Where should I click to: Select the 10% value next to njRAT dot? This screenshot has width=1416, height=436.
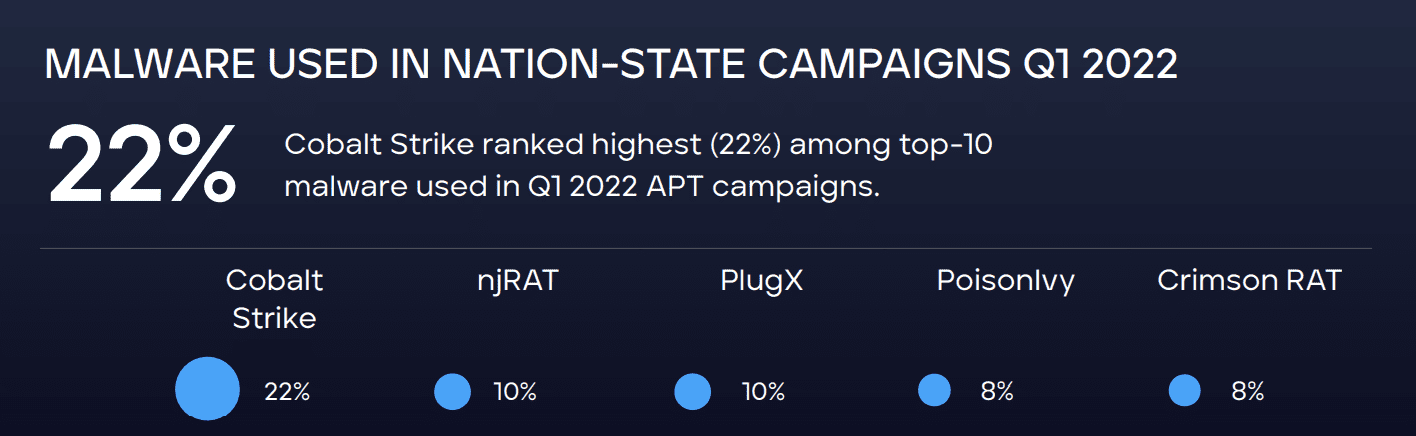click(x=515, y=392)
